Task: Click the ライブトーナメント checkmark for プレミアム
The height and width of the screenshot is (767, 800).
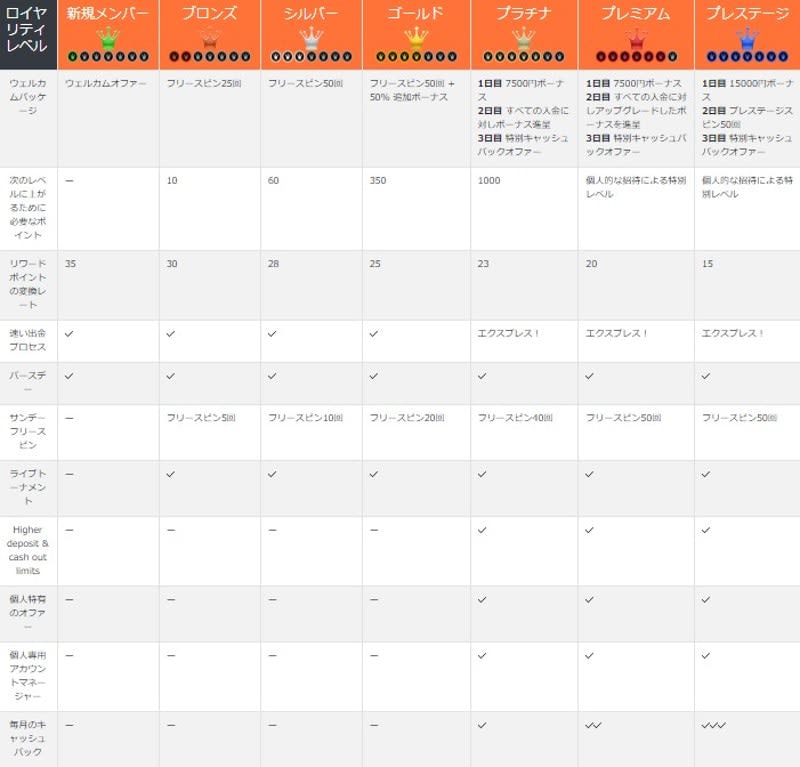Action: [590, 474]
